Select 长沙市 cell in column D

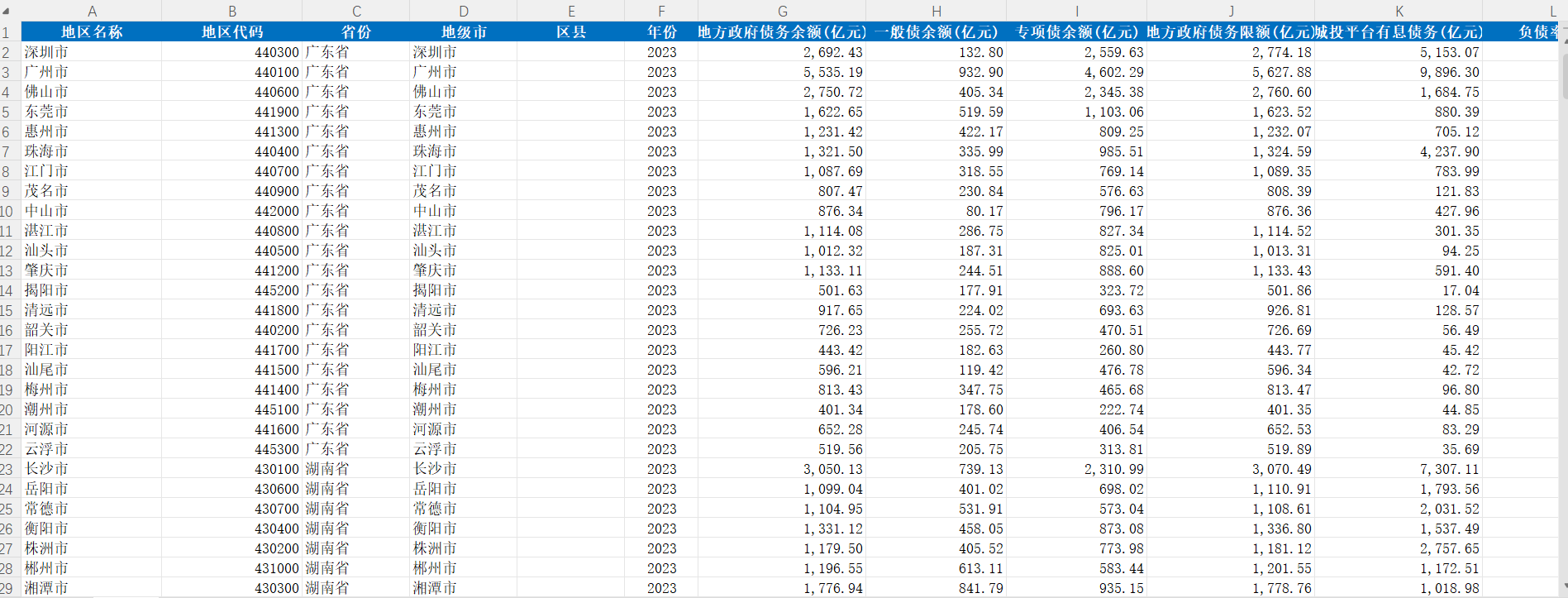pos(464,469)
